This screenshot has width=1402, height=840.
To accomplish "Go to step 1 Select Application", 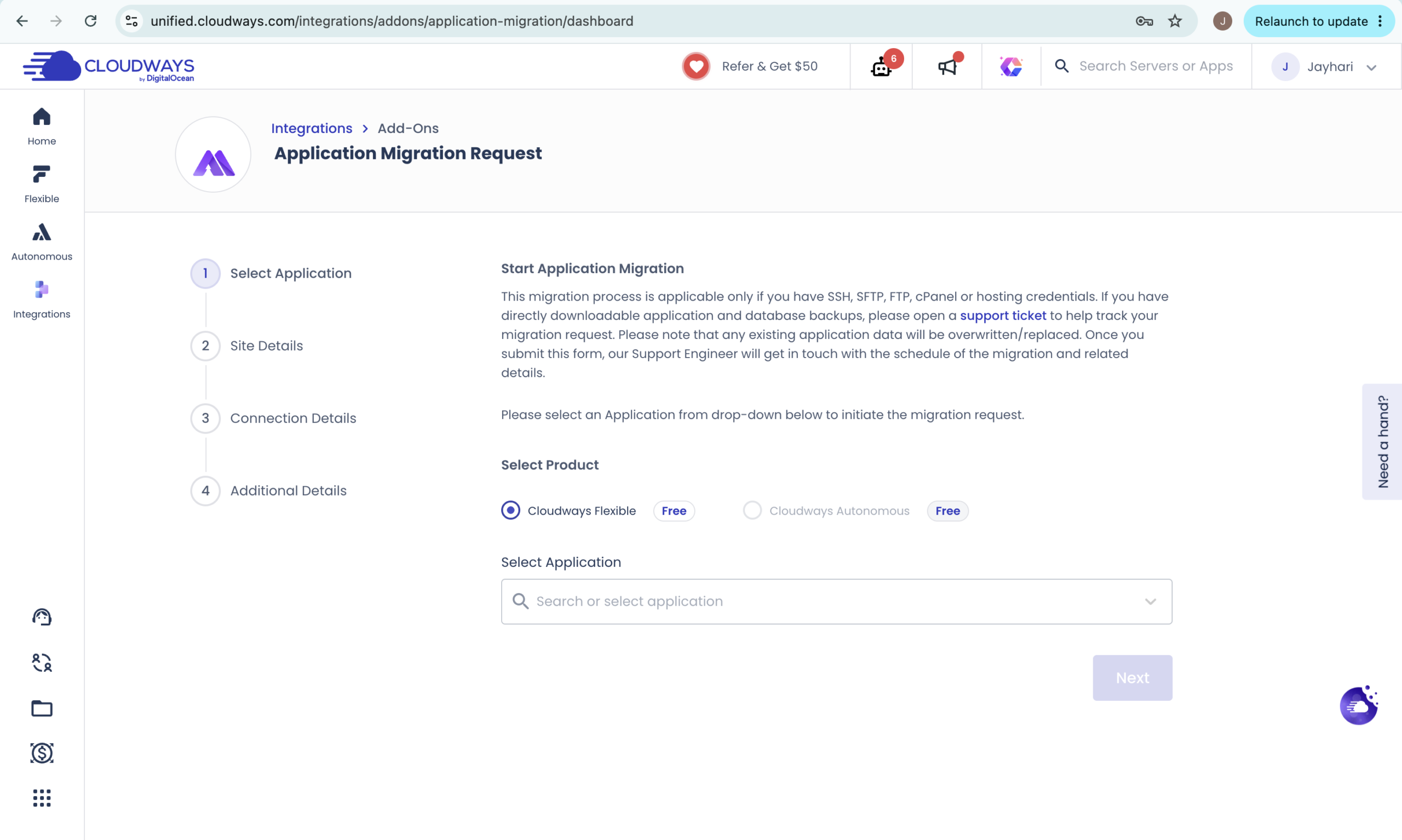I will click(x=272, y=273).
